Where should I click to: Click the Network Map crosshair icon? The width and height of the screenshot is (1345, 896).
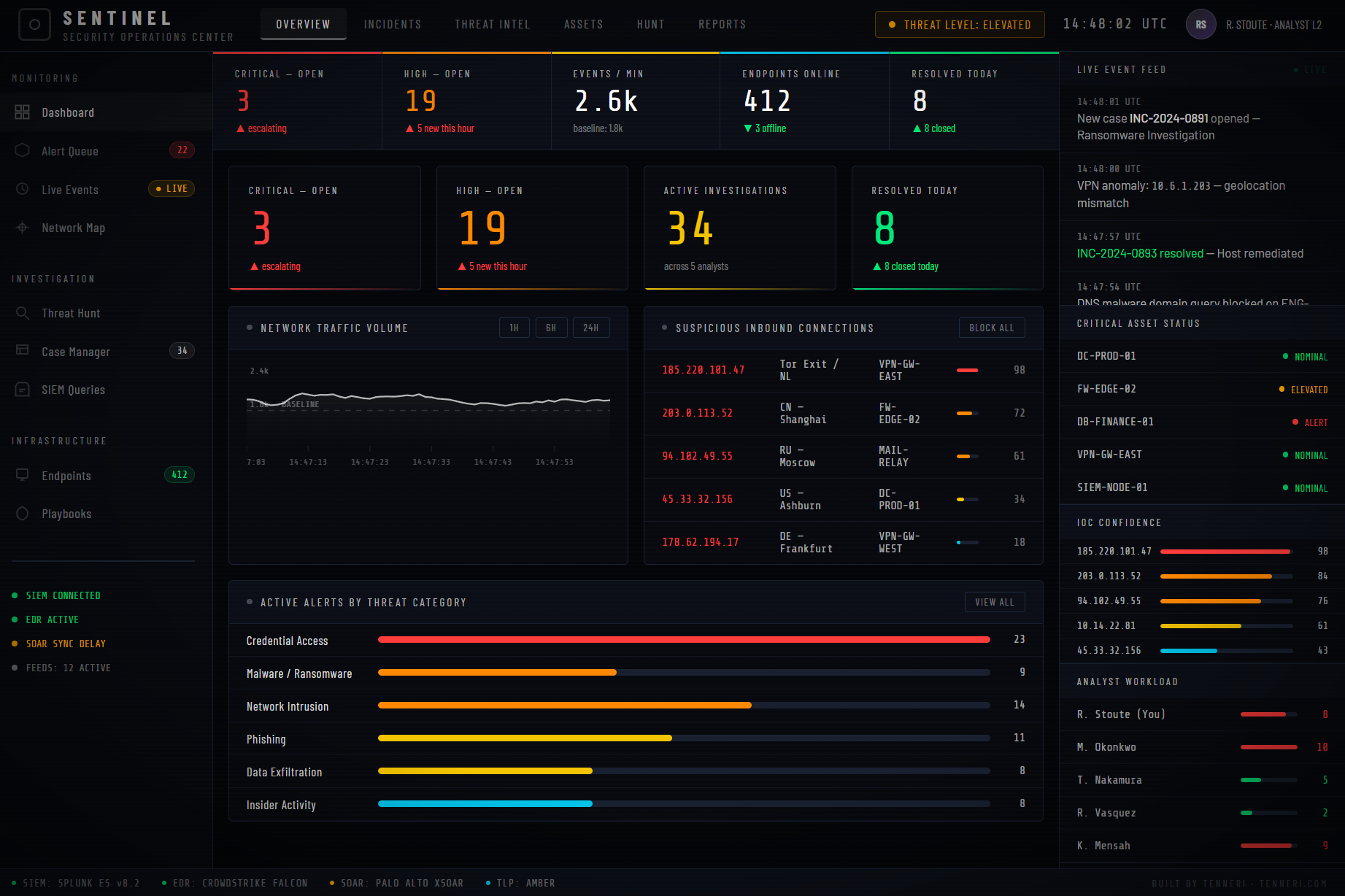pos(23,228)
